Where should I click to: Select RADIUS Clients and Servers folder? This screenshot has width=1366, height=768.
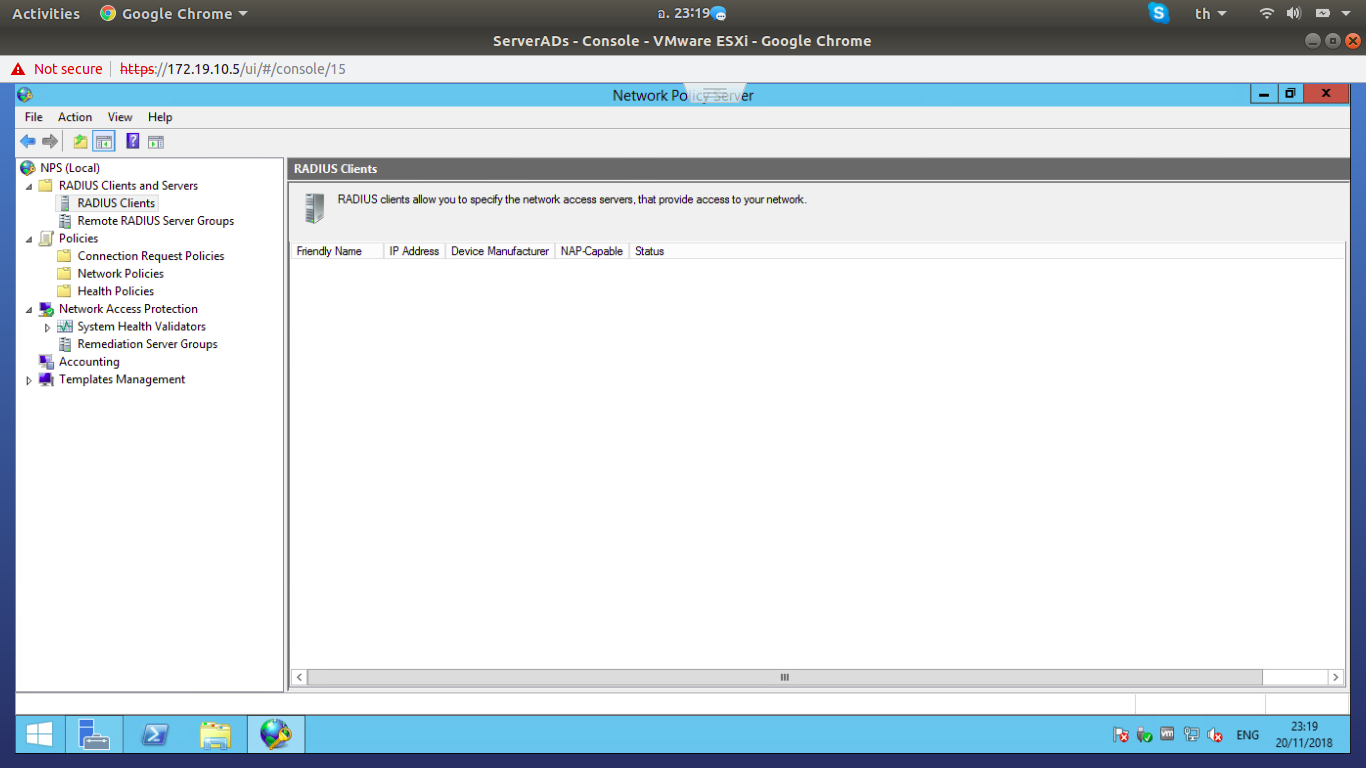[x=128, y=186]
